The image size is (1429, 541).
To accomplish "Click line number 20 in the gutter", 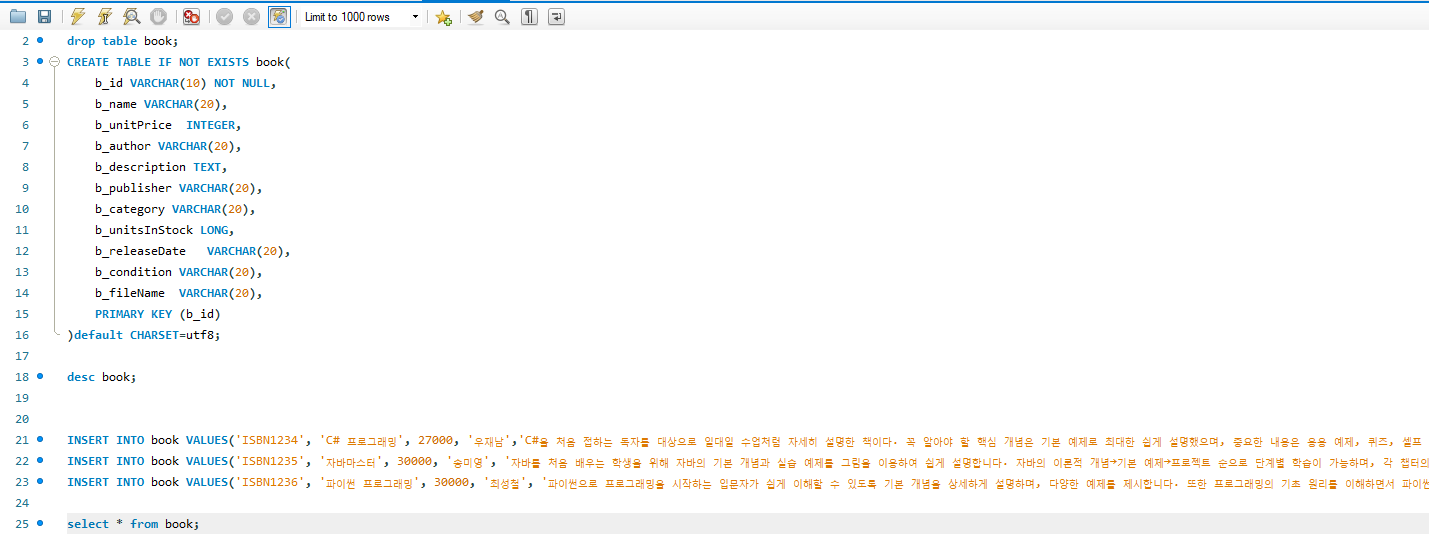I will (x=22, y=419).
